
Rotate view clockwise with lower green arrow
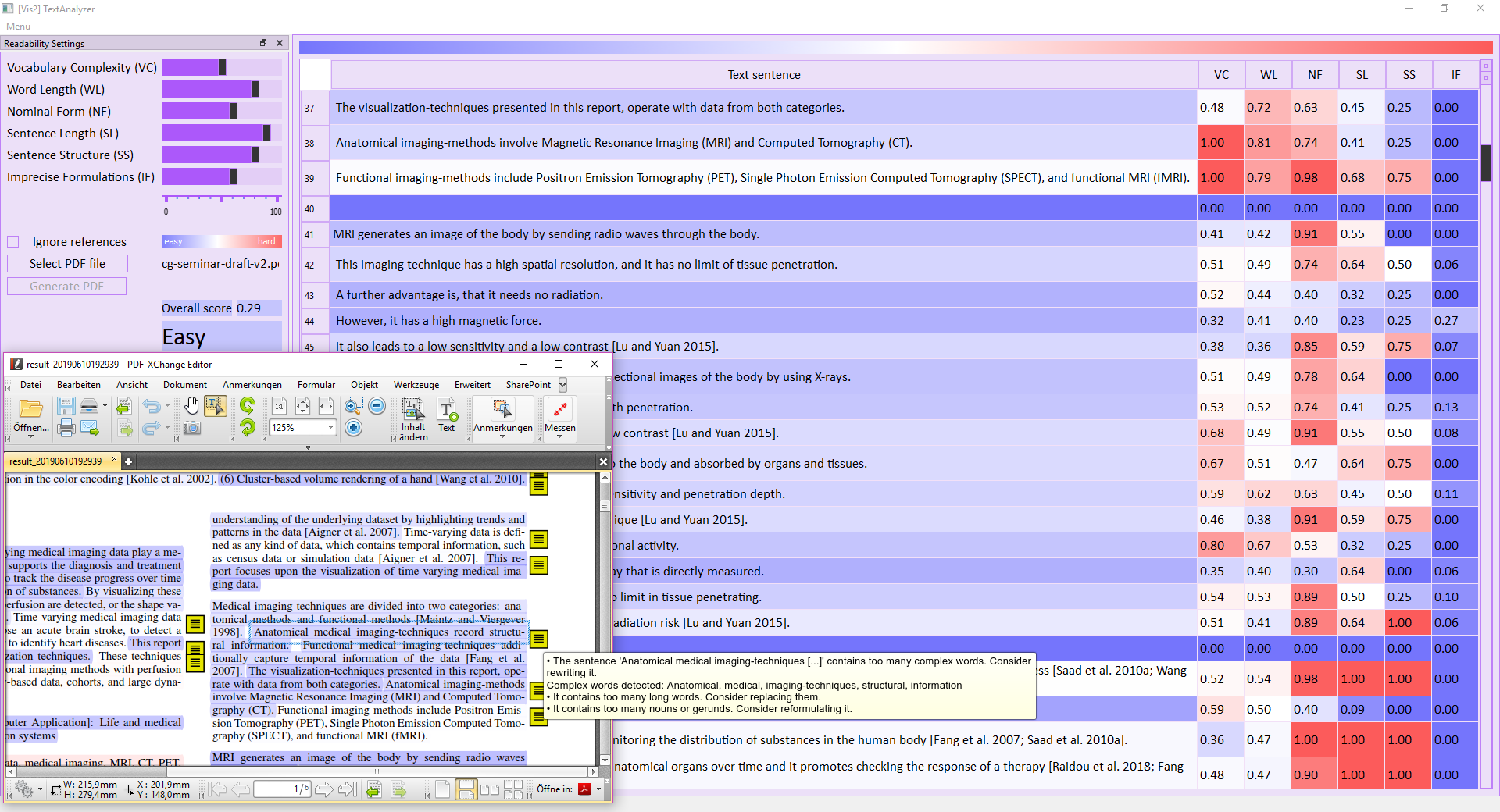point(248,427)
